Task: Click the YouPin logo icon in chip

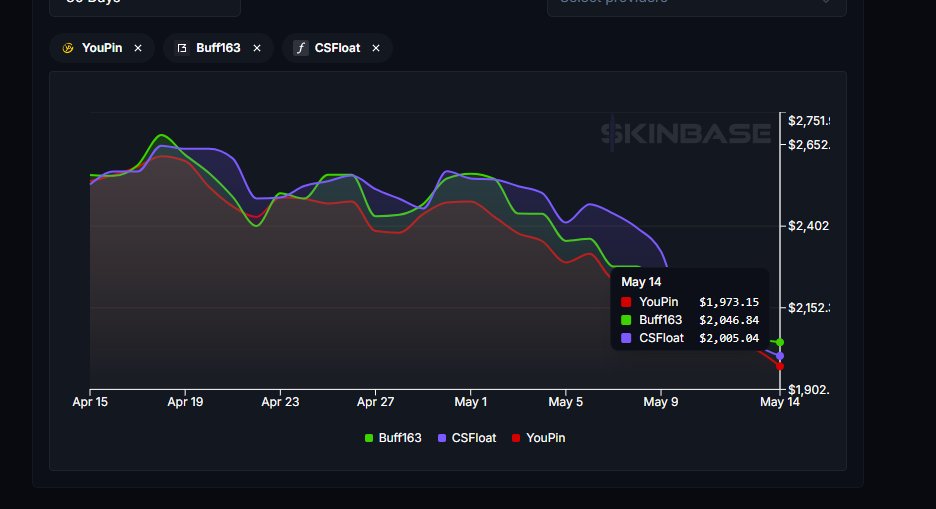Action: pyautogui.click(x=68, y=48)
